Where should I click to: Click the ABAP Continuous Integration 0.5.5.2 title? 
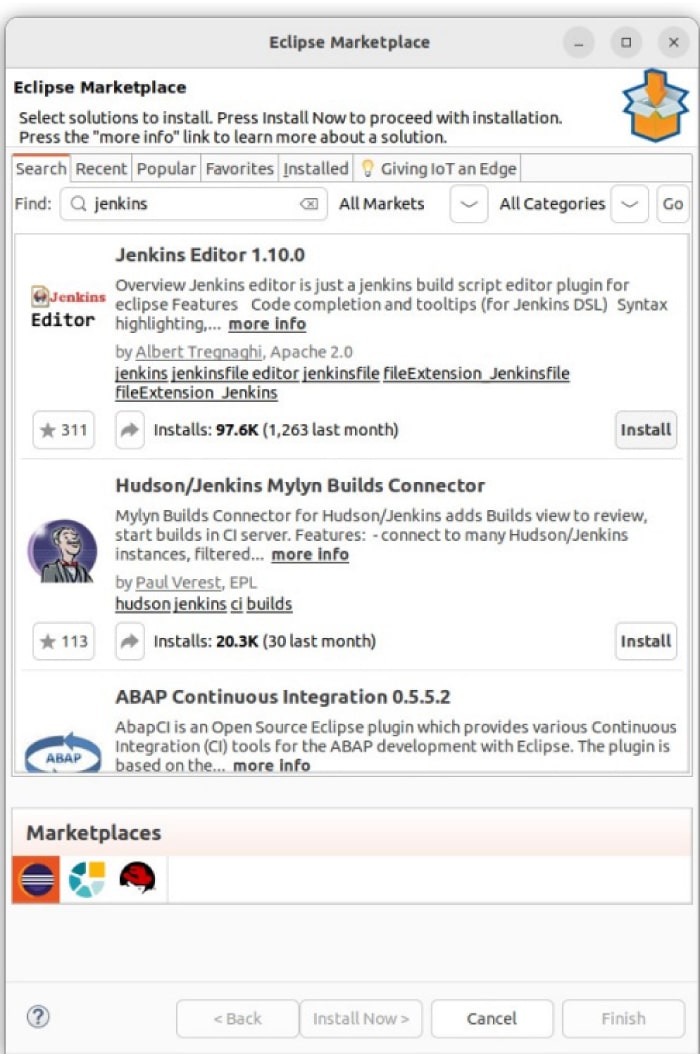click(x=282, y=696)
